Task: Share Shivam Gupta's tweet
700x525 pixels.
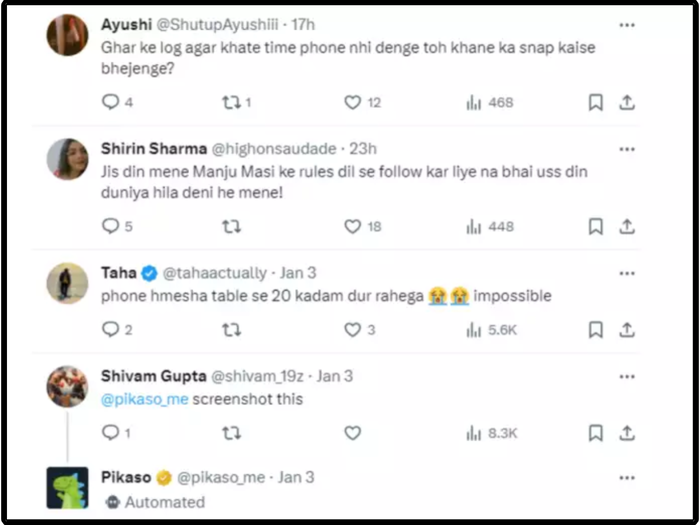Action: [627, 433]
